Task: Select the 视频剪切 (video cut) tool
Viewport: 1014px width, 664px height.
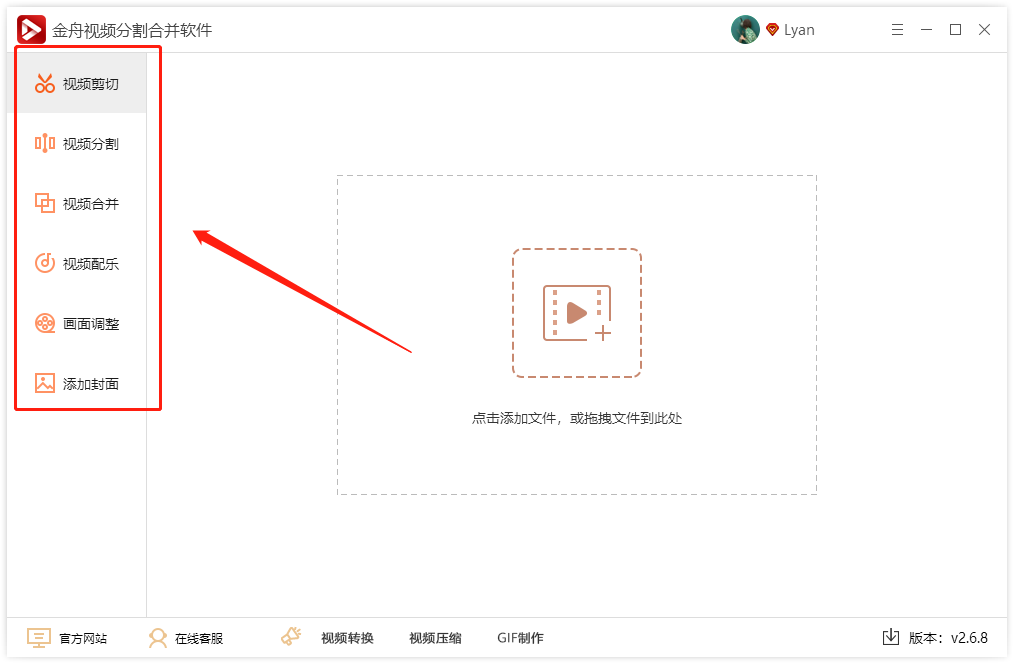Action: (75, 83)
